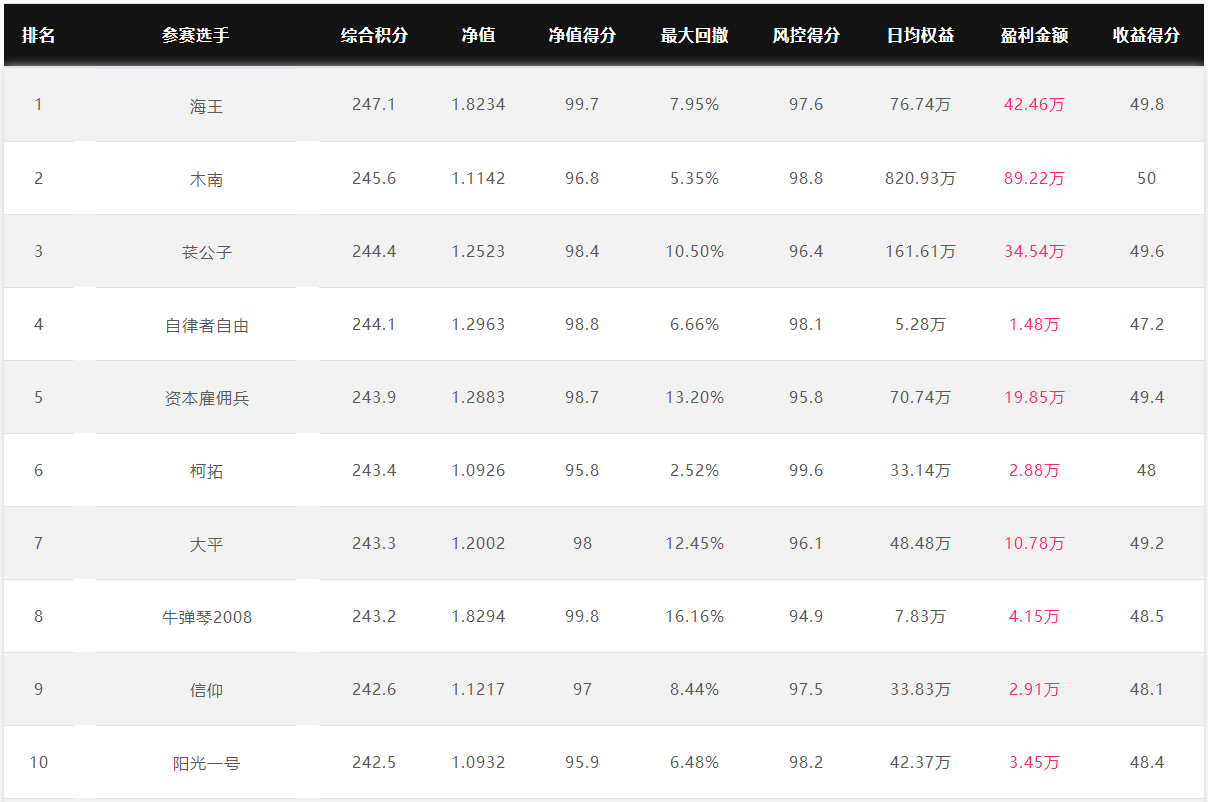
Task: Select the 排名 column header
Action: tap(38, 35)
